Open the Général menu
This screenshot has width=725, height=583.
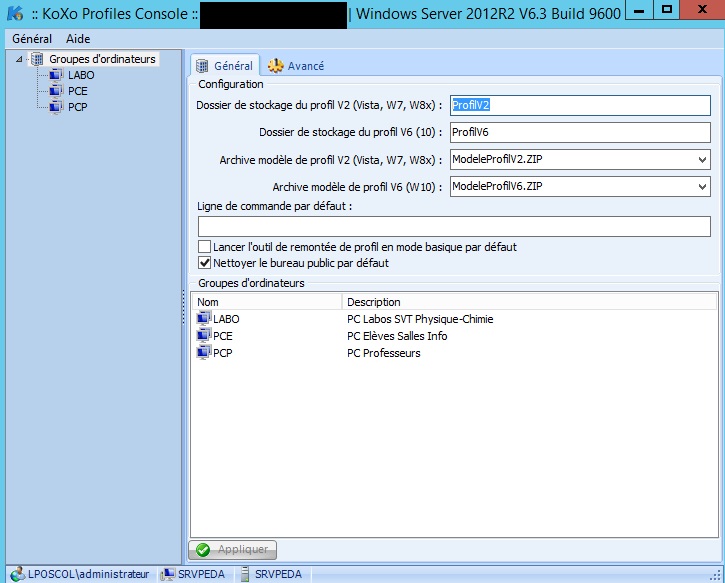pos(32,38)
